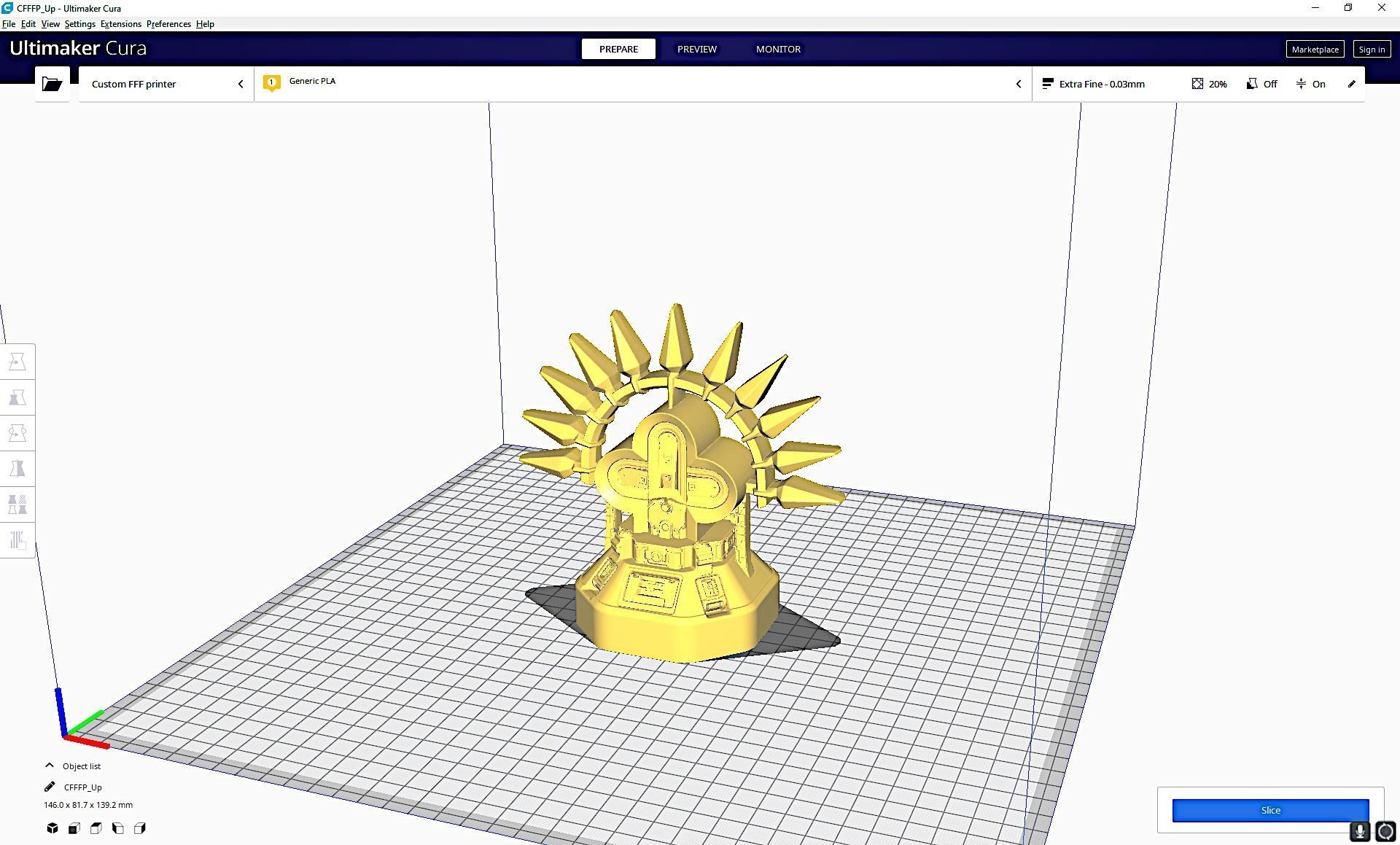Viewport: 1400px width, 845px height.
Task: Collapse the Object list chevron
Action: (x=50, y=766)
